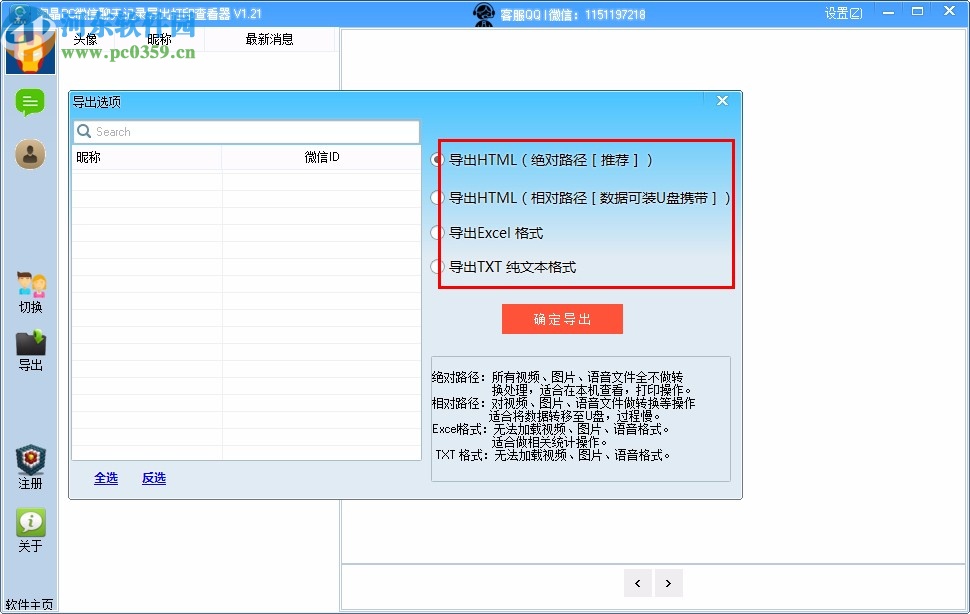Image resolution: width=970 pixels, height=614 pixels.
Task: Open the user profile icon in the sidebar
Action: [30, 154]
